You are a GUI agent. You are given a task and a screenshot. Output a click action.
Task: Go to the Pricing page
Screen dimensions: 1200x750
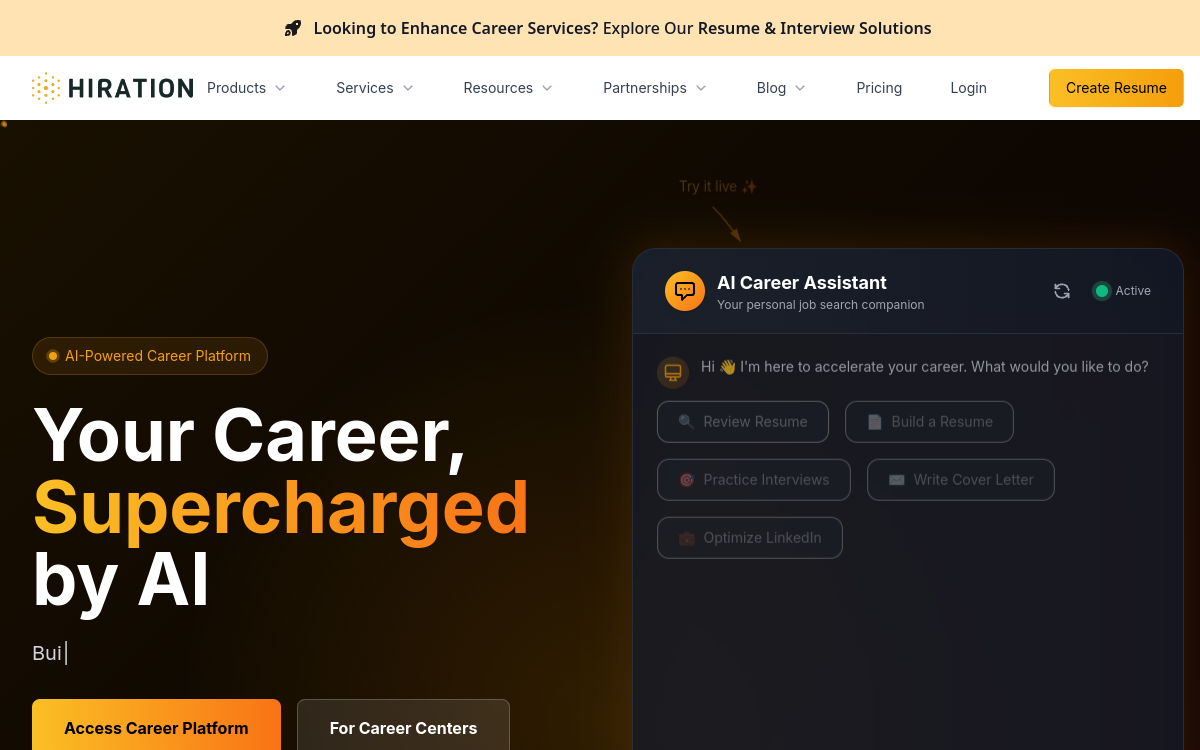[879, 88]
